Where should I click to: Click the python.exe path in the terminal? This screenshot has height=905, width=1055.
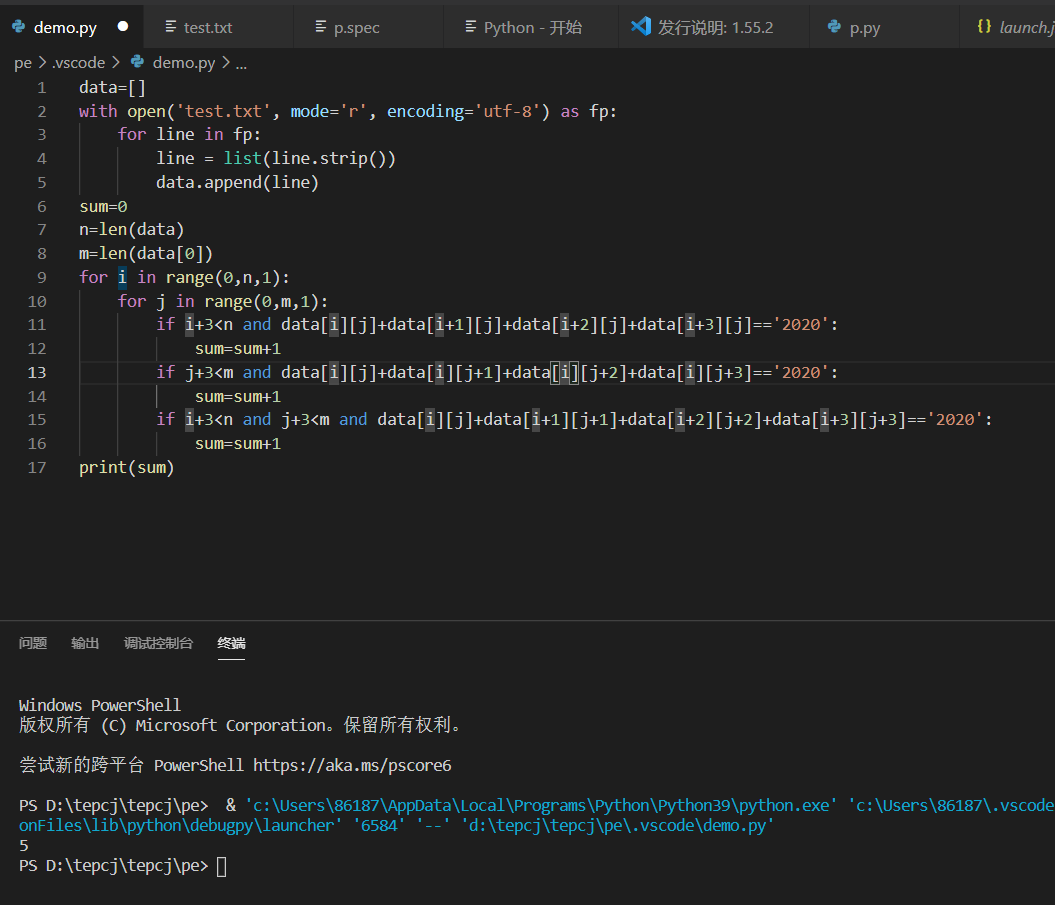(542, 805)
